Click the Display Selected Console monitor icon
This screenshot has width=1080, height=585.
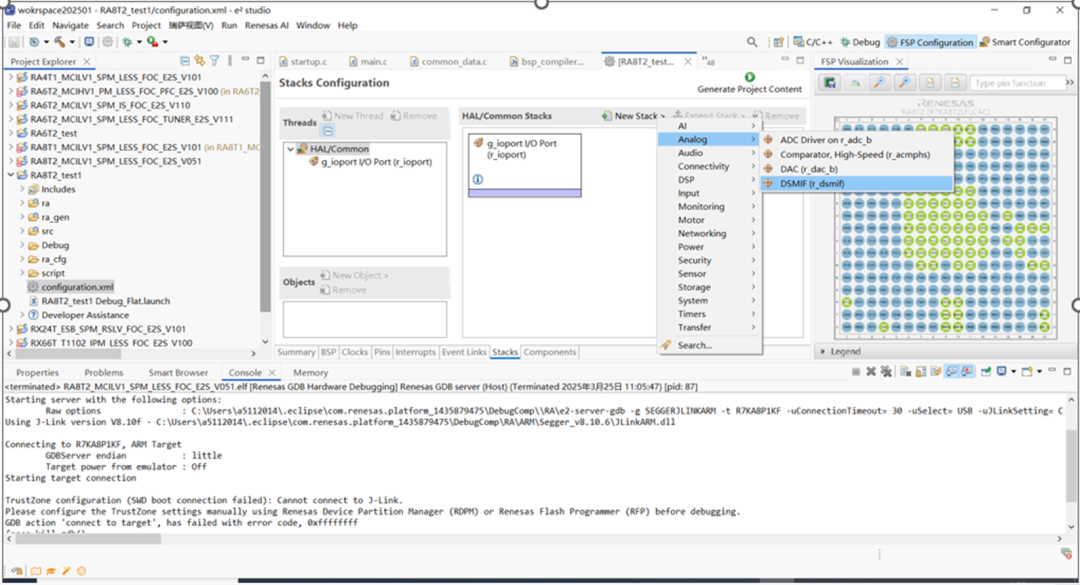(x=1002, y=372)
